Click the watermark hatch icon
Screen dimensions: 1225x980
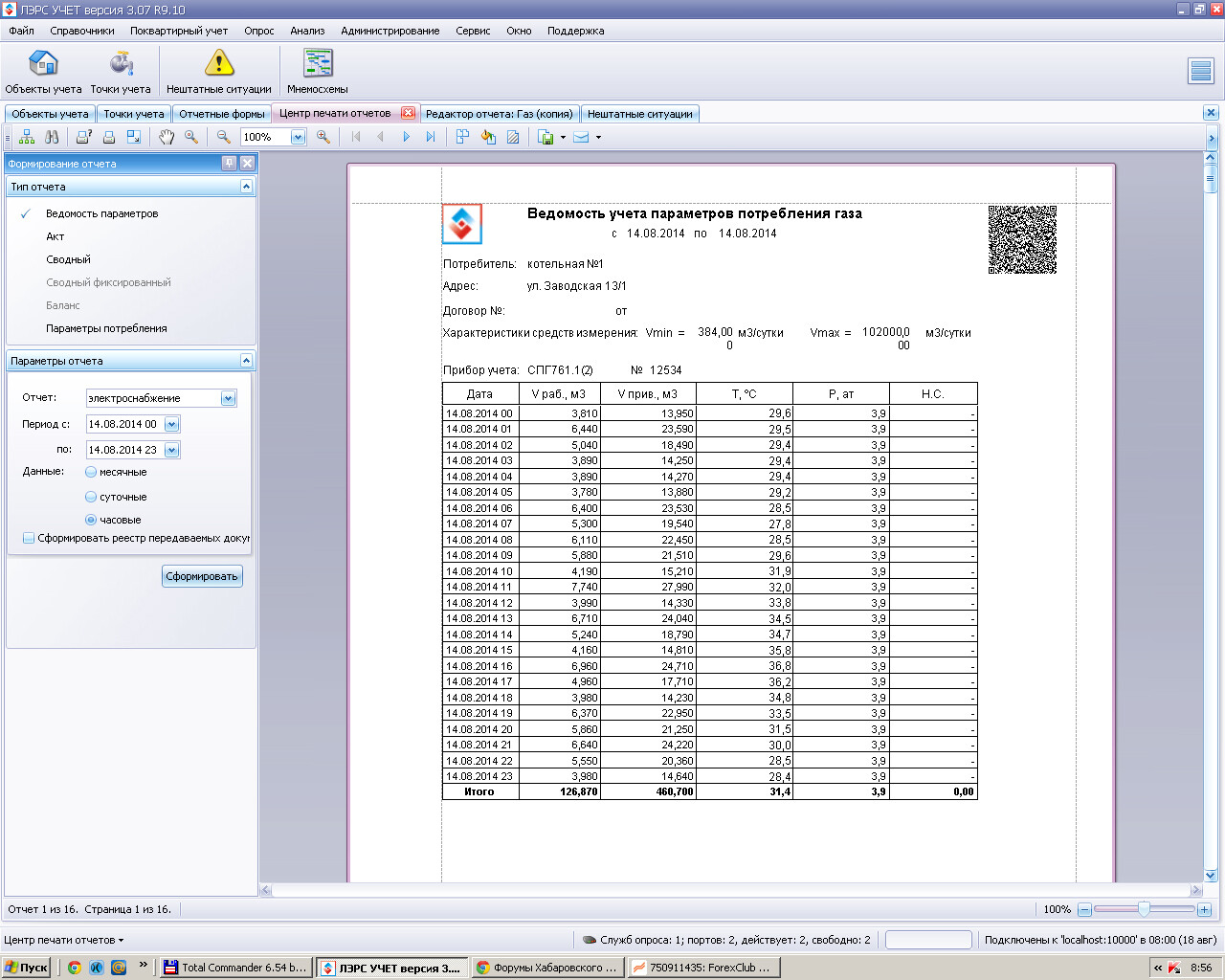point(513,137)
